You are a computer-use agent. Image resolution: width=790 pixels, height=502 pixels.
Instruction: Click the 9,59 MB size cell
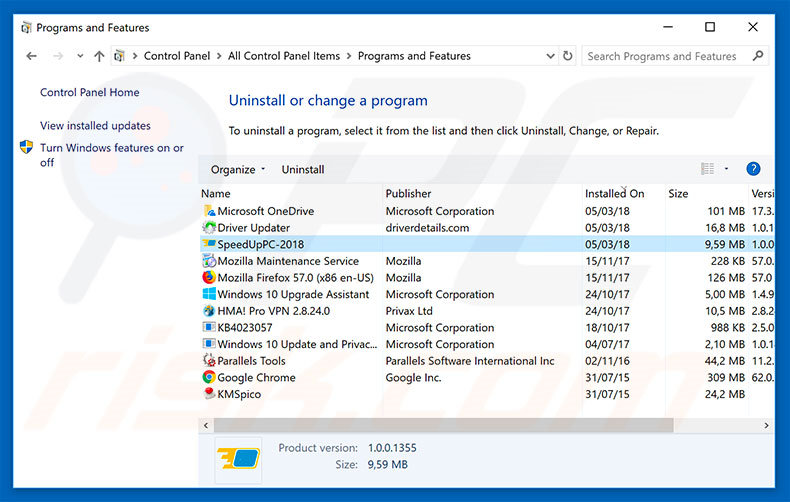tap(725, 244)
